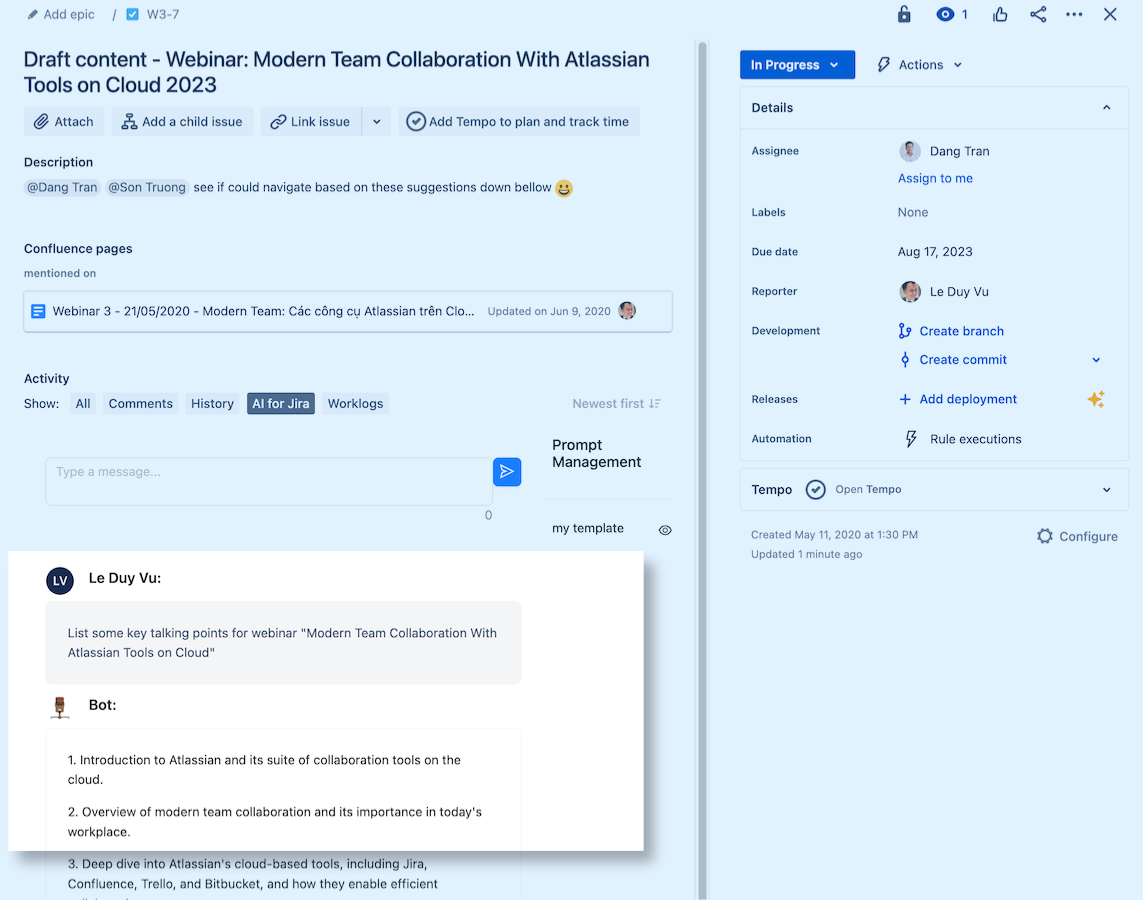This screenshot has width=1143, height=900.
Task: Click Add Tempo to plan and track time
Action: 518,122
